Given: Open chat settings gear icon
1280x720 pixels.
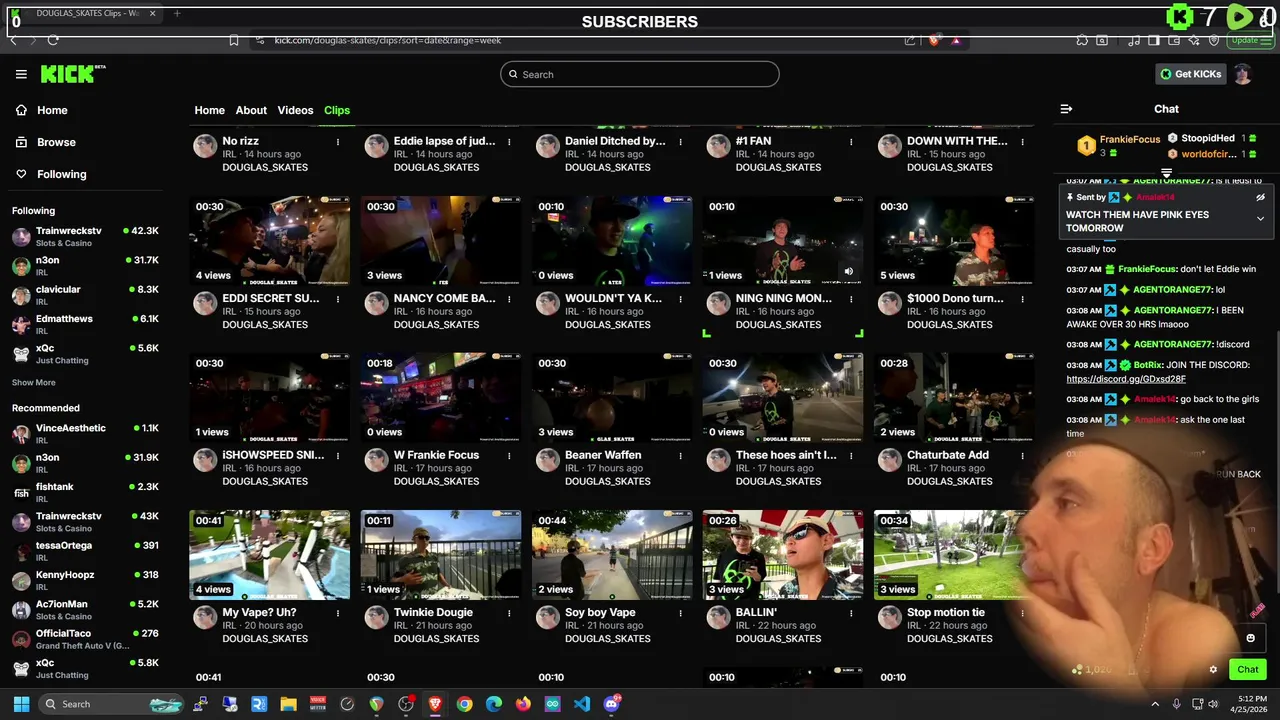Looking at the screenshot, I should (1213, 670).
